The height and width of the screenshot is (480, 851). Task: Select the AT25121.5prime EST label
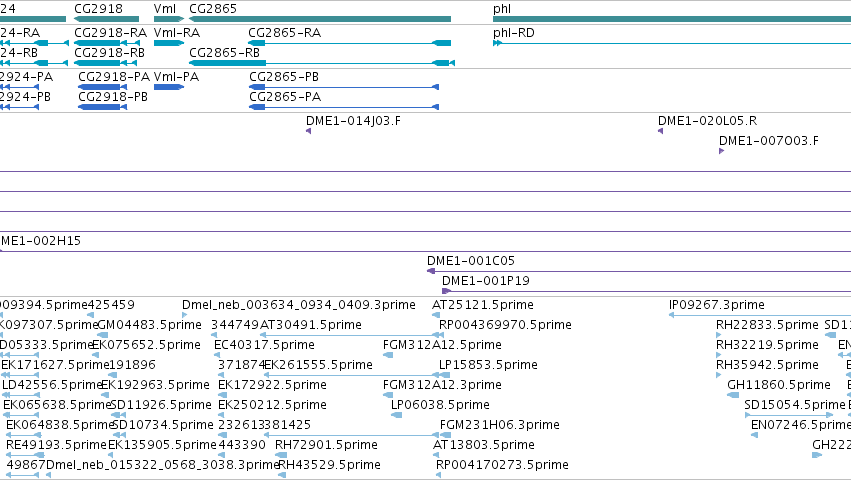click(482, 305)
